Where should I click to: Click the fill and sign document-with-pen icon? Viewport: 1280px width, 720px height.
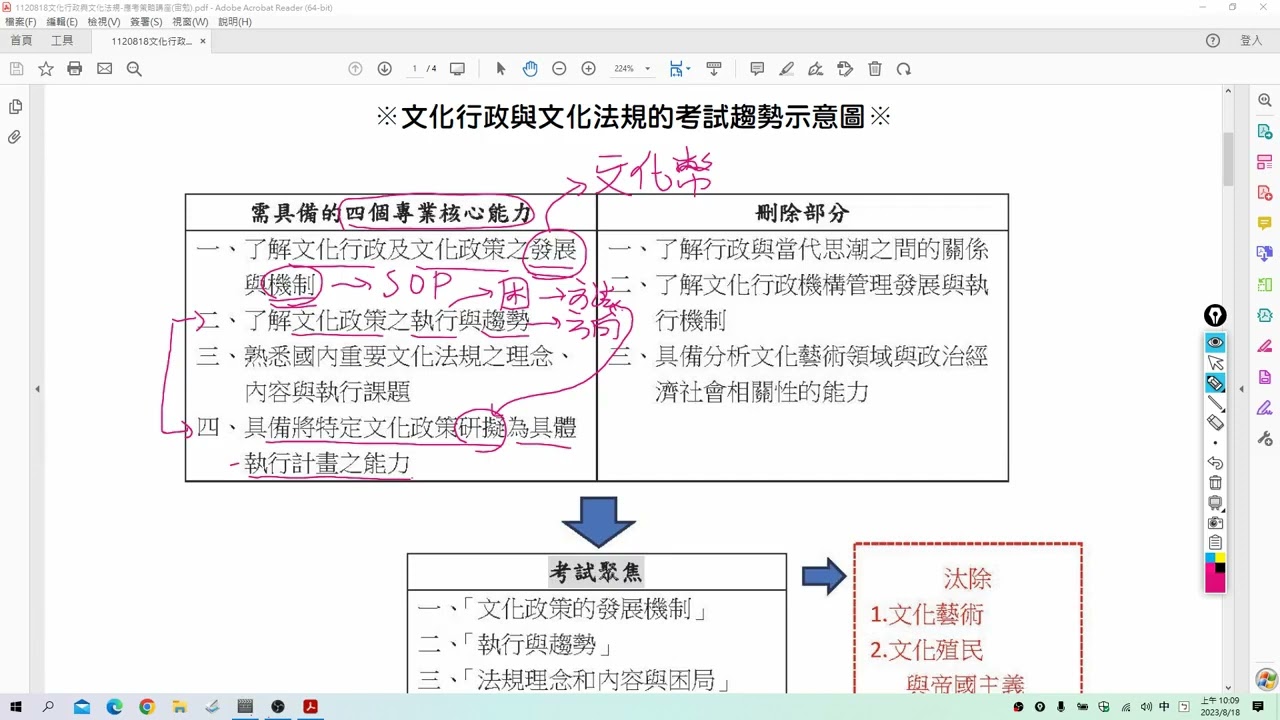(845, 69)
